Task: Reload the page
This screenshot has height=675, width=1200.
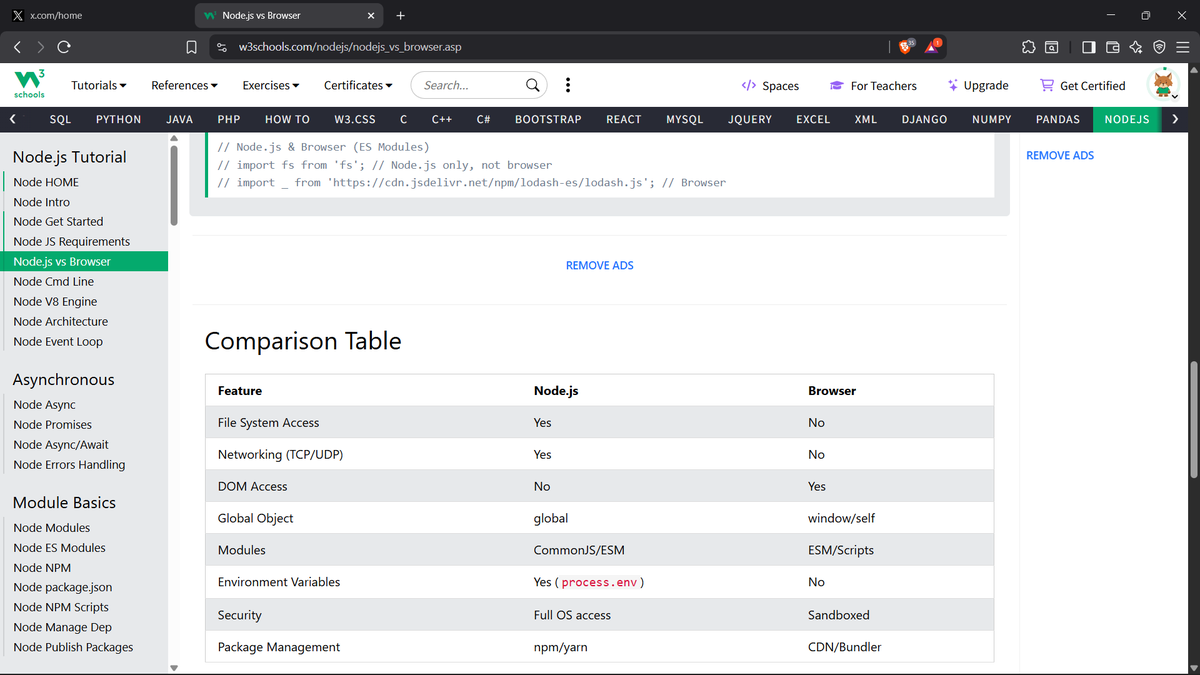Action: pos(64,47)
